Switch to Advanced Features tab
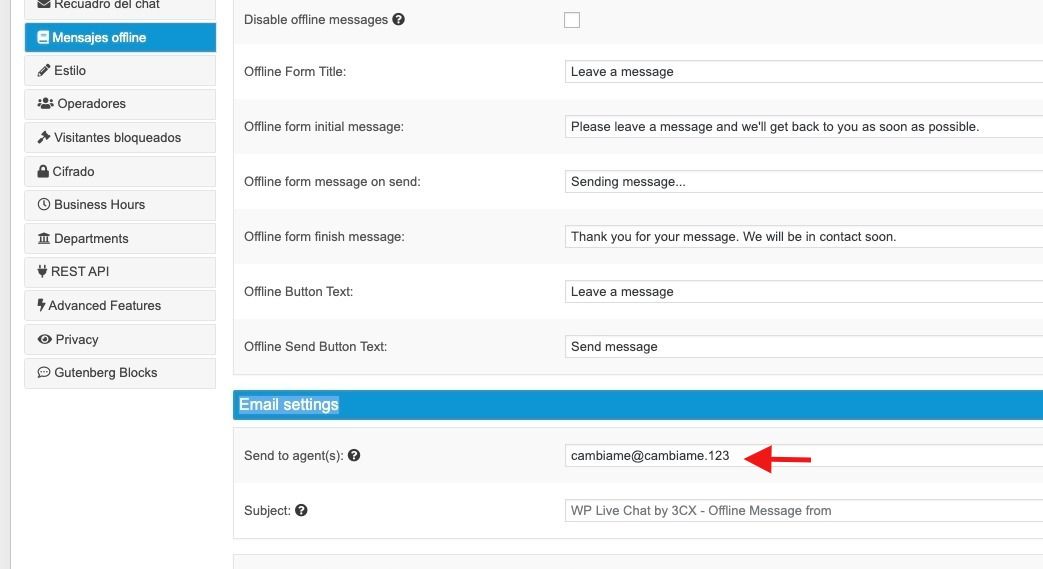1043x569 pixels. coord(120,305)
